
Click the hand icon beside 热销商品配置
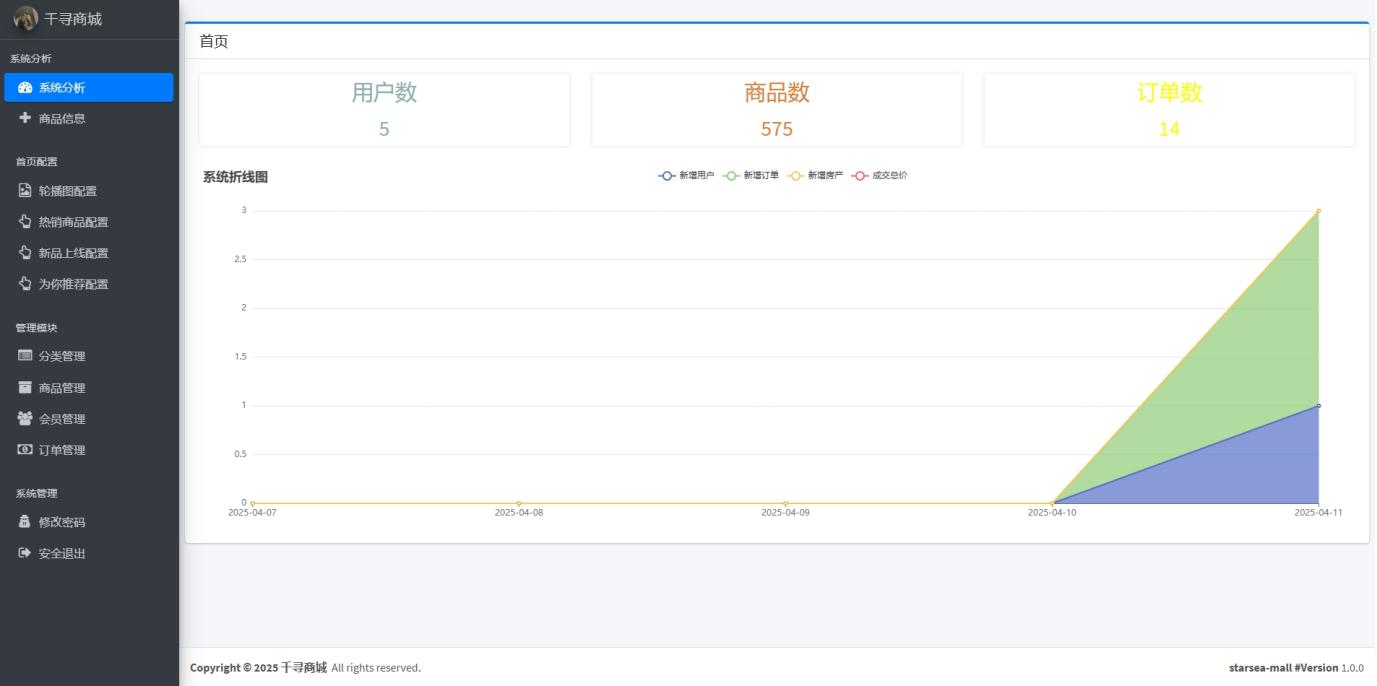coord(24,221)
